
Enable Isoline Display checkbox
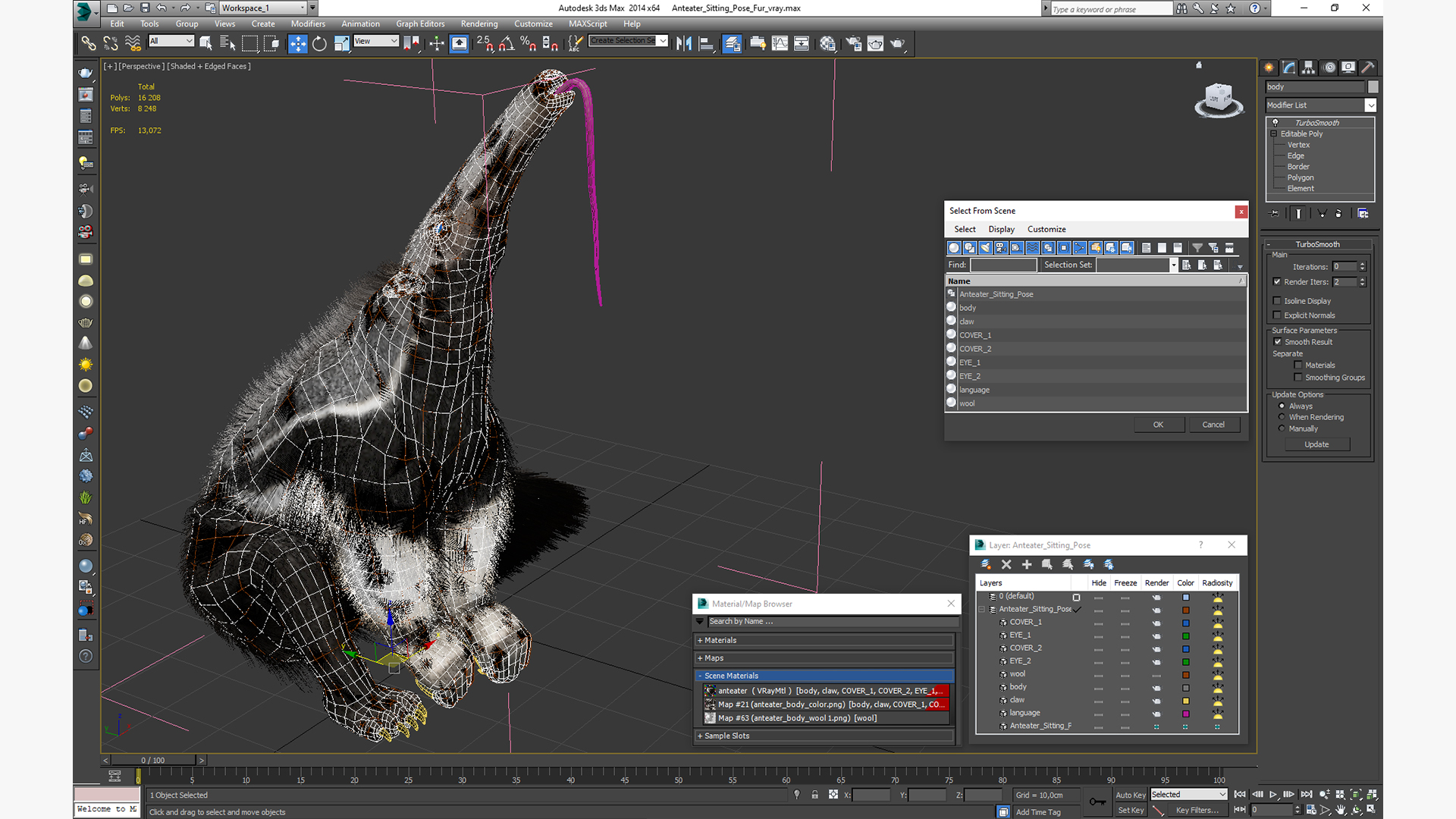coord(1277,301)
